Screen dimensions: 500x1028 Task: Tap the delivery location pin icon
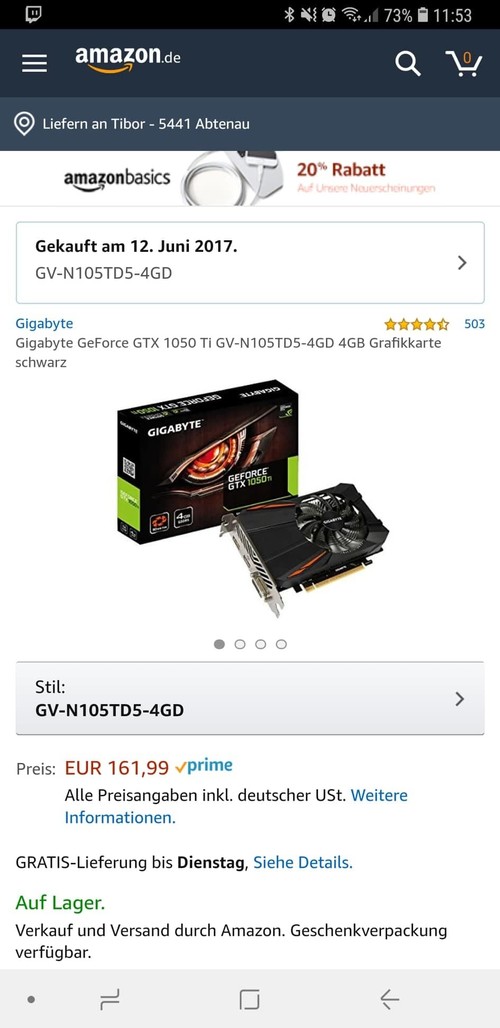(x=24, y=123)
